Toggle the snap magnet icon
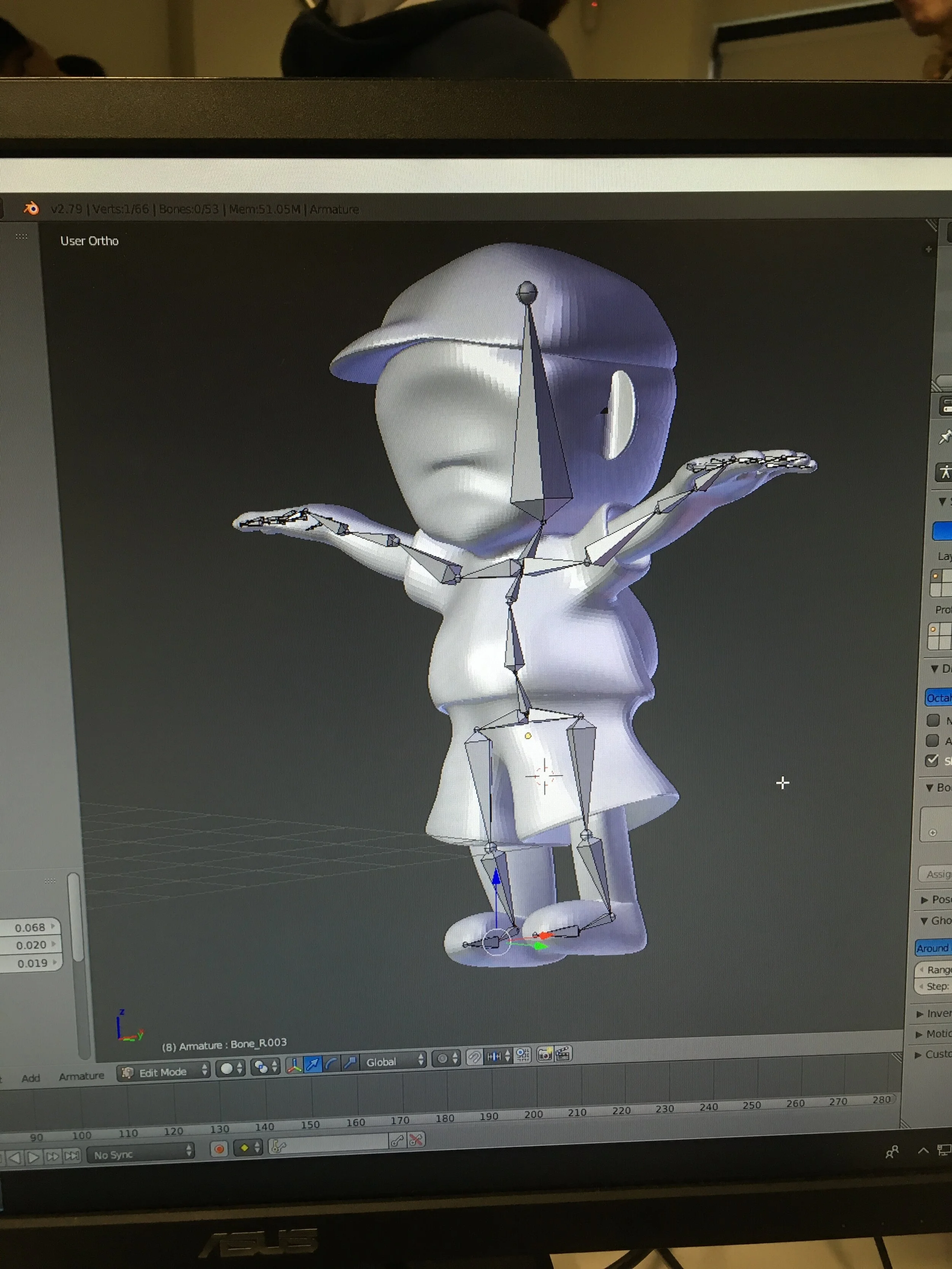 474,1057
